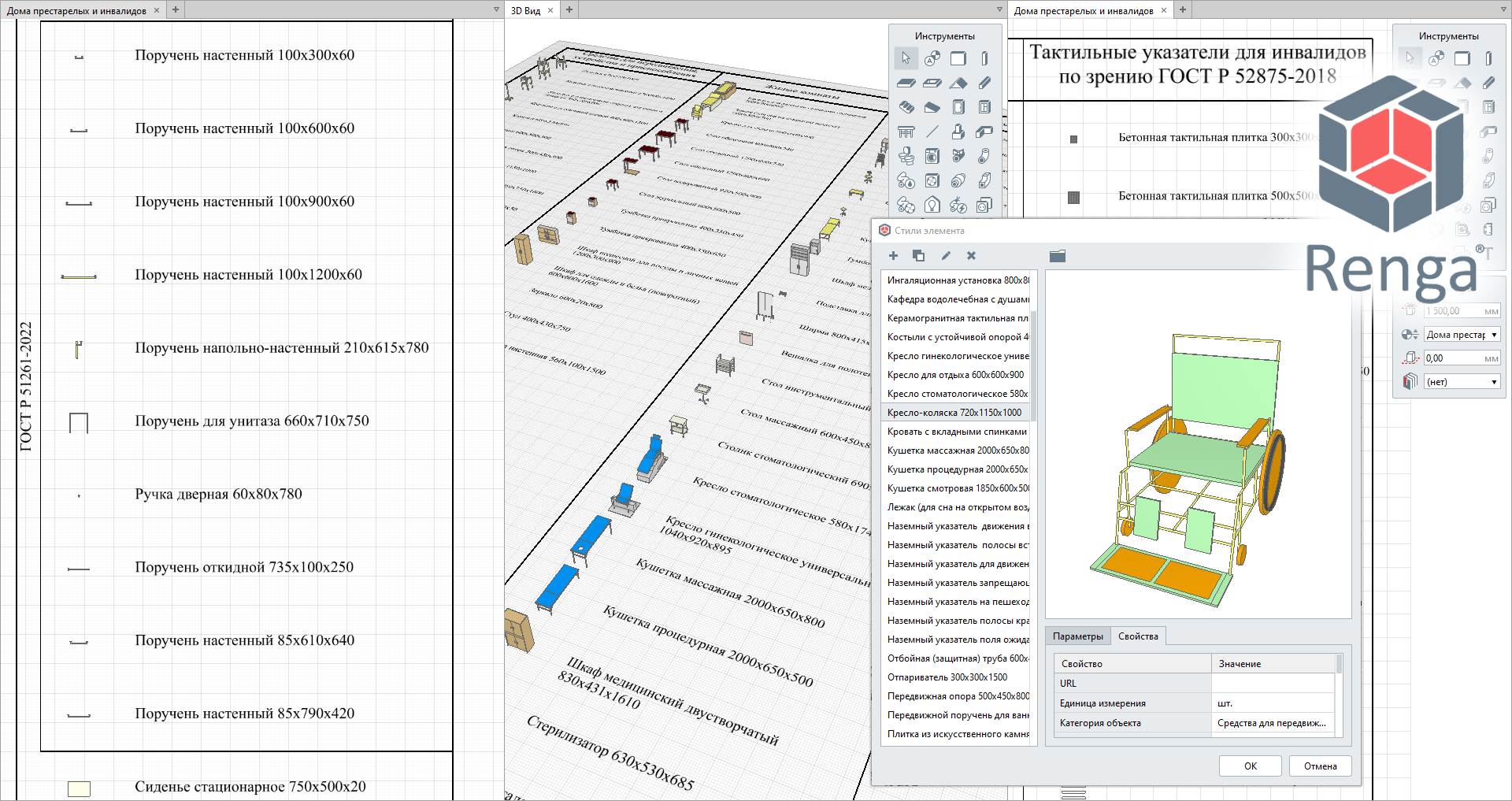Screen dimensions: 1512x801
Task: Select the Floor slab tool
Action: point(906,83)
